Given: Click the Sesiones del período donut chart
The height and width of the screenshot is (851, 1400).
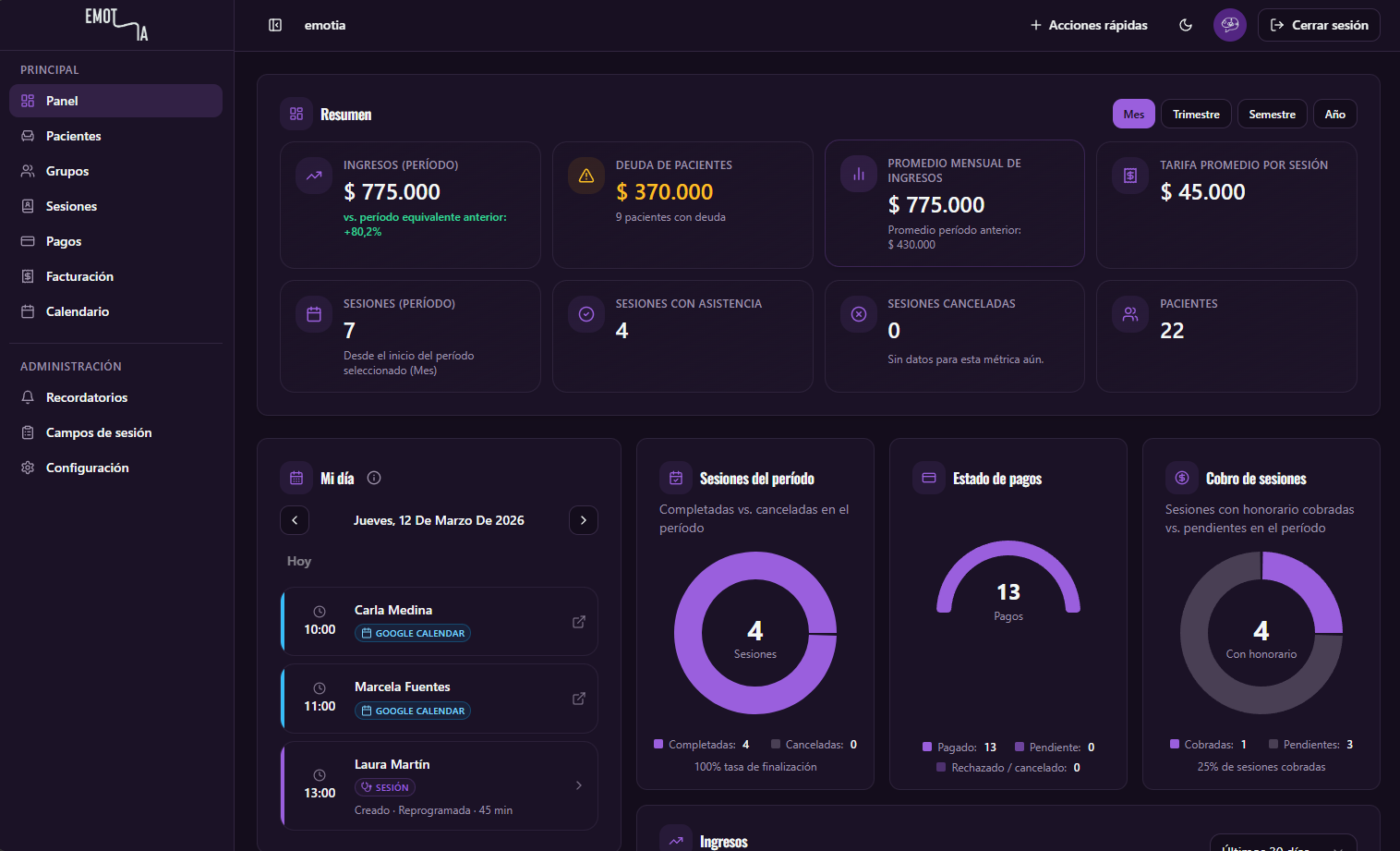Looking at the screenshot, I should [755, 633].
